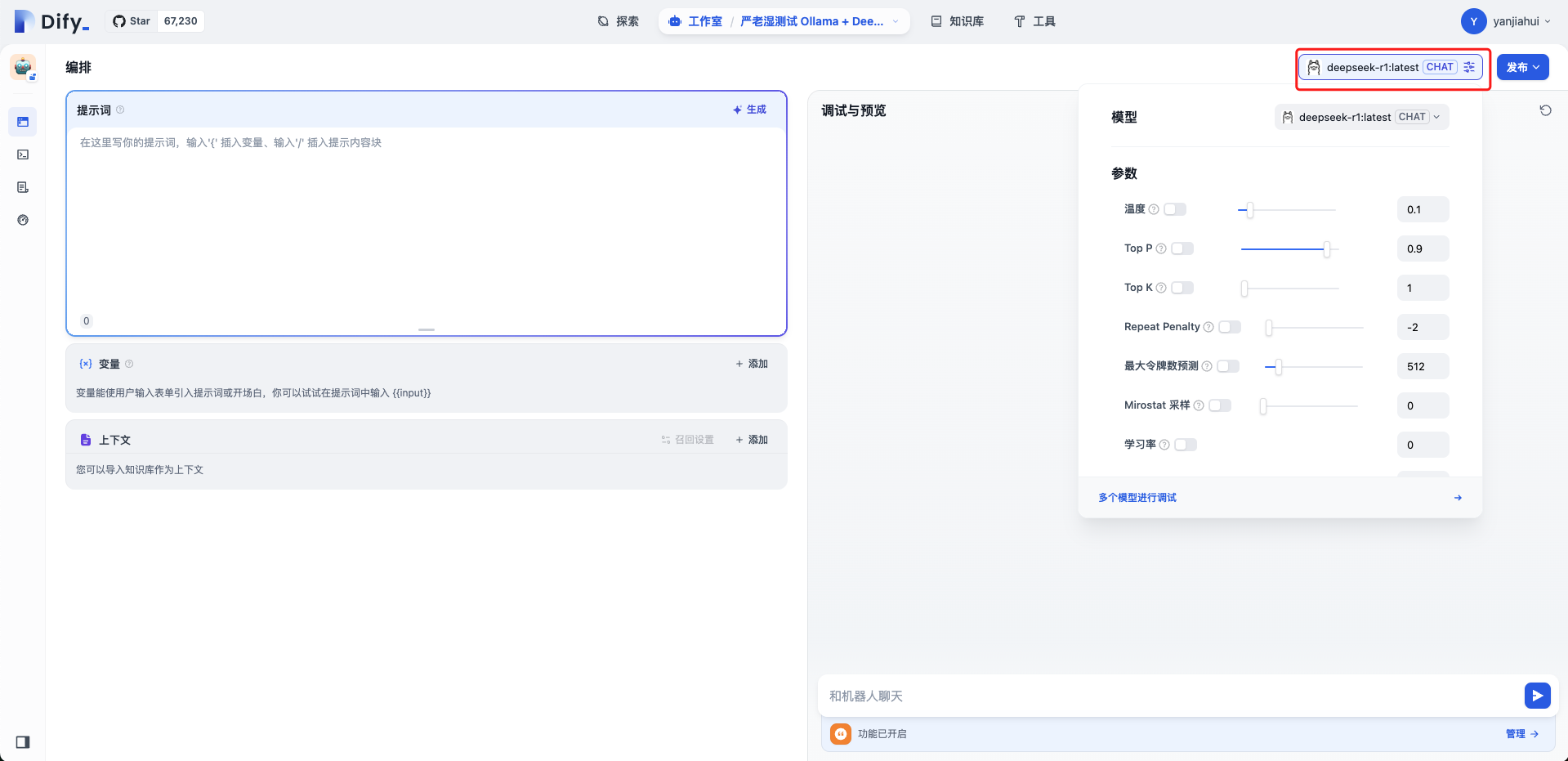The width and height of the screenshot is (1568, 761).
Task: Click the reset conversation refresh icon
Action: (x=1545, y=110)
